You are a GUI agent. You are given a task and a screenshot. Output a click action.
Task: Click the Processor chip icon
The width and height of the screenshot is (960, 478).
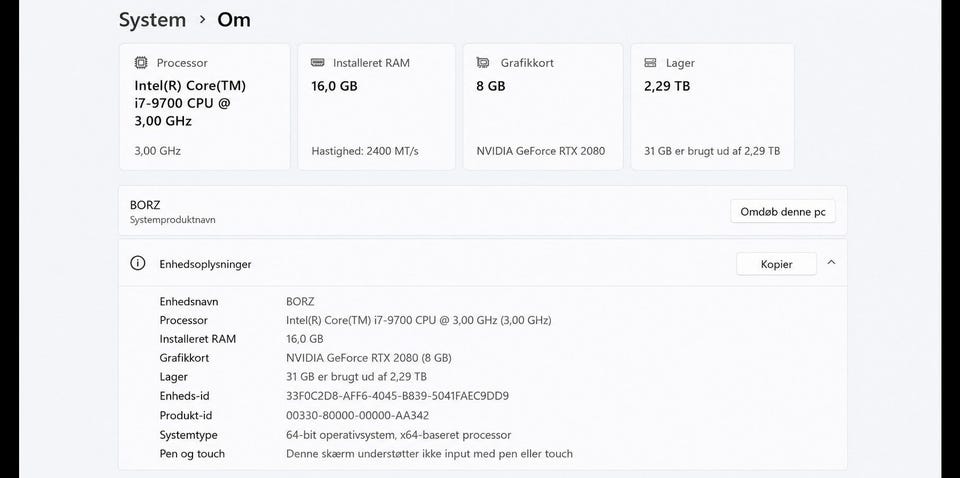click(141, 62)
